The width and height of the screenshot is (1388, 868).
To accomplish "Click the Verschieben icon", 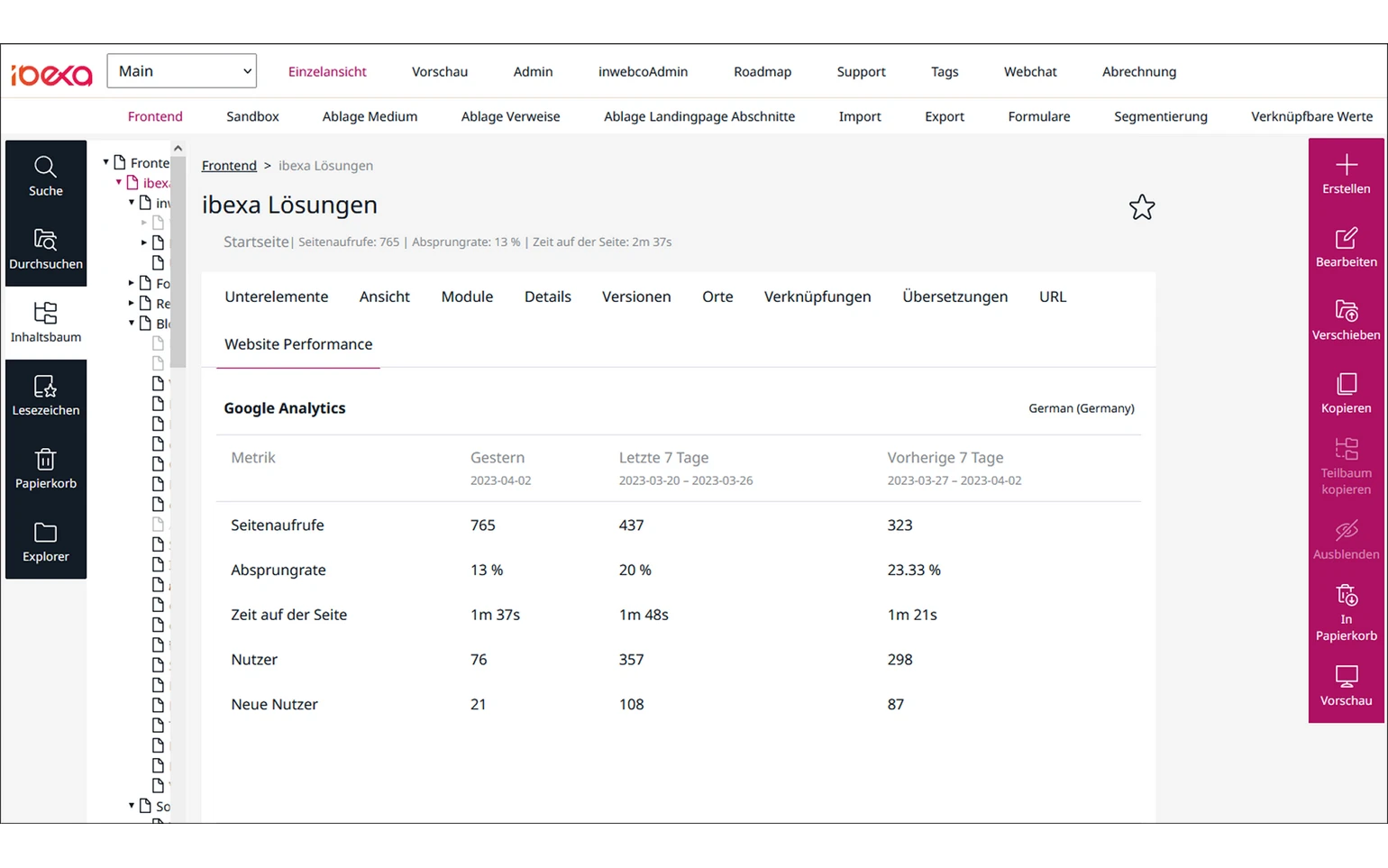I will (1346, 320).
